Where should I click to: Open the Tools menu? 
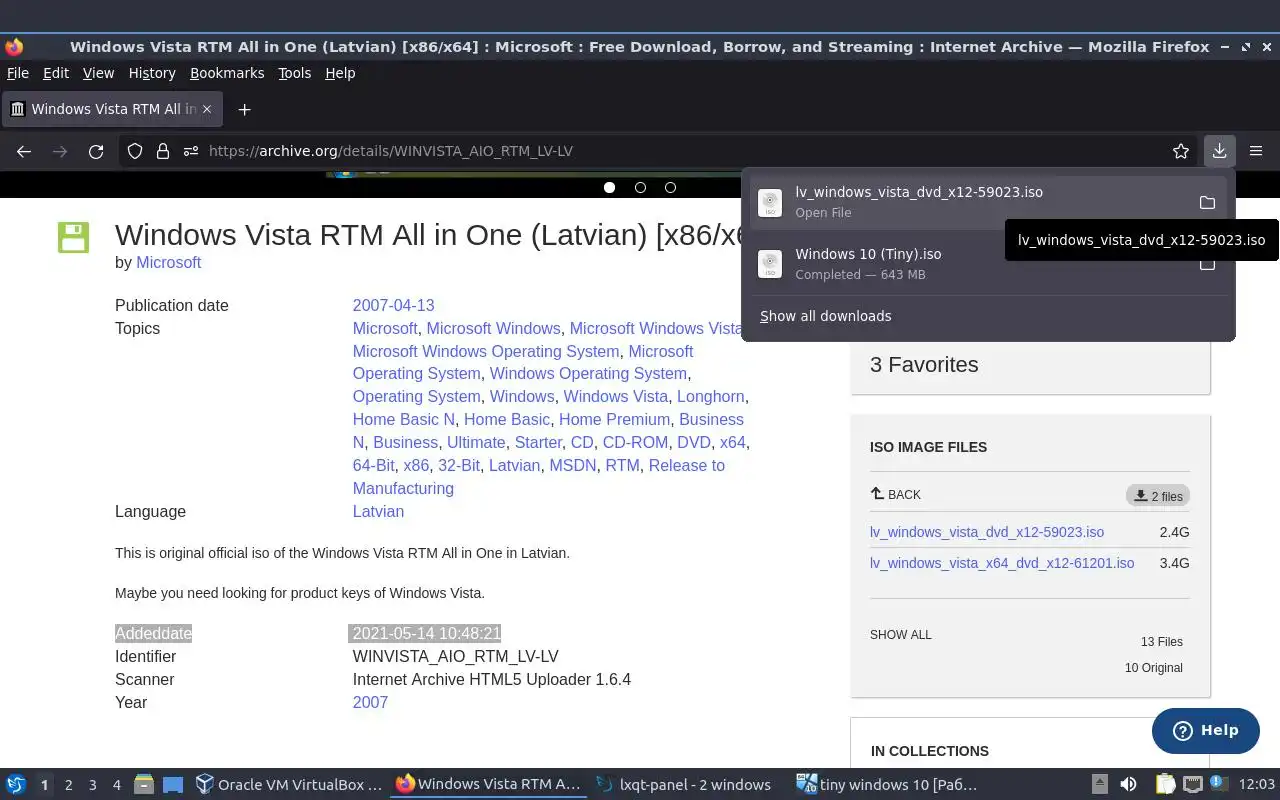pos(294,73)
